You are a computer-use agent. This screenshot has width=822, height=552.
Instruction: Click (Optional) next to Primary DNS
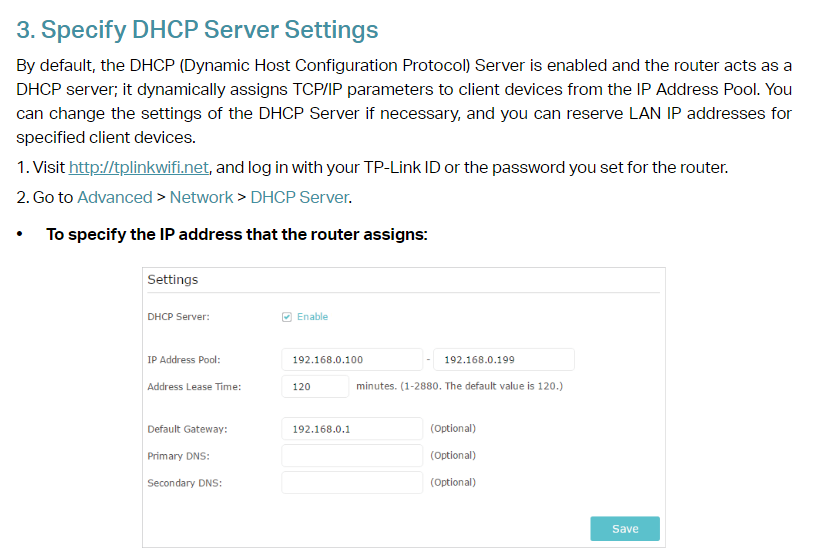453,455
